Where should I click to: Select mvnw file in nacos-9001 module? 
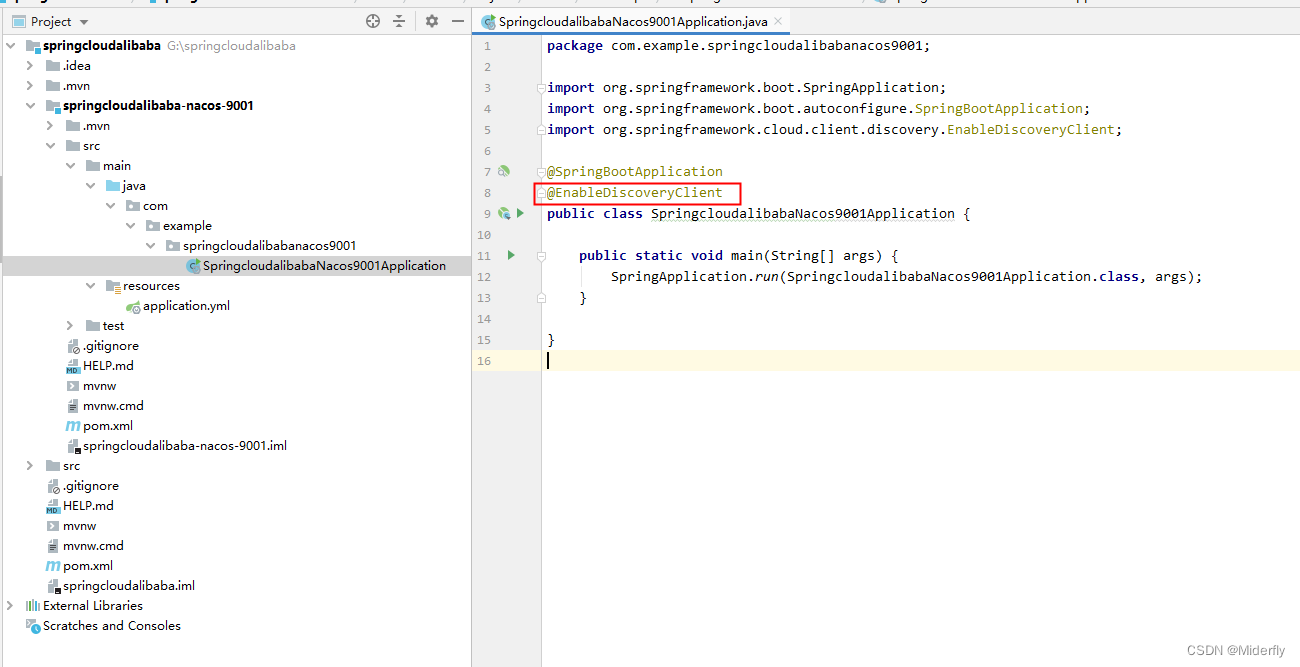click(x=100, y=386)
